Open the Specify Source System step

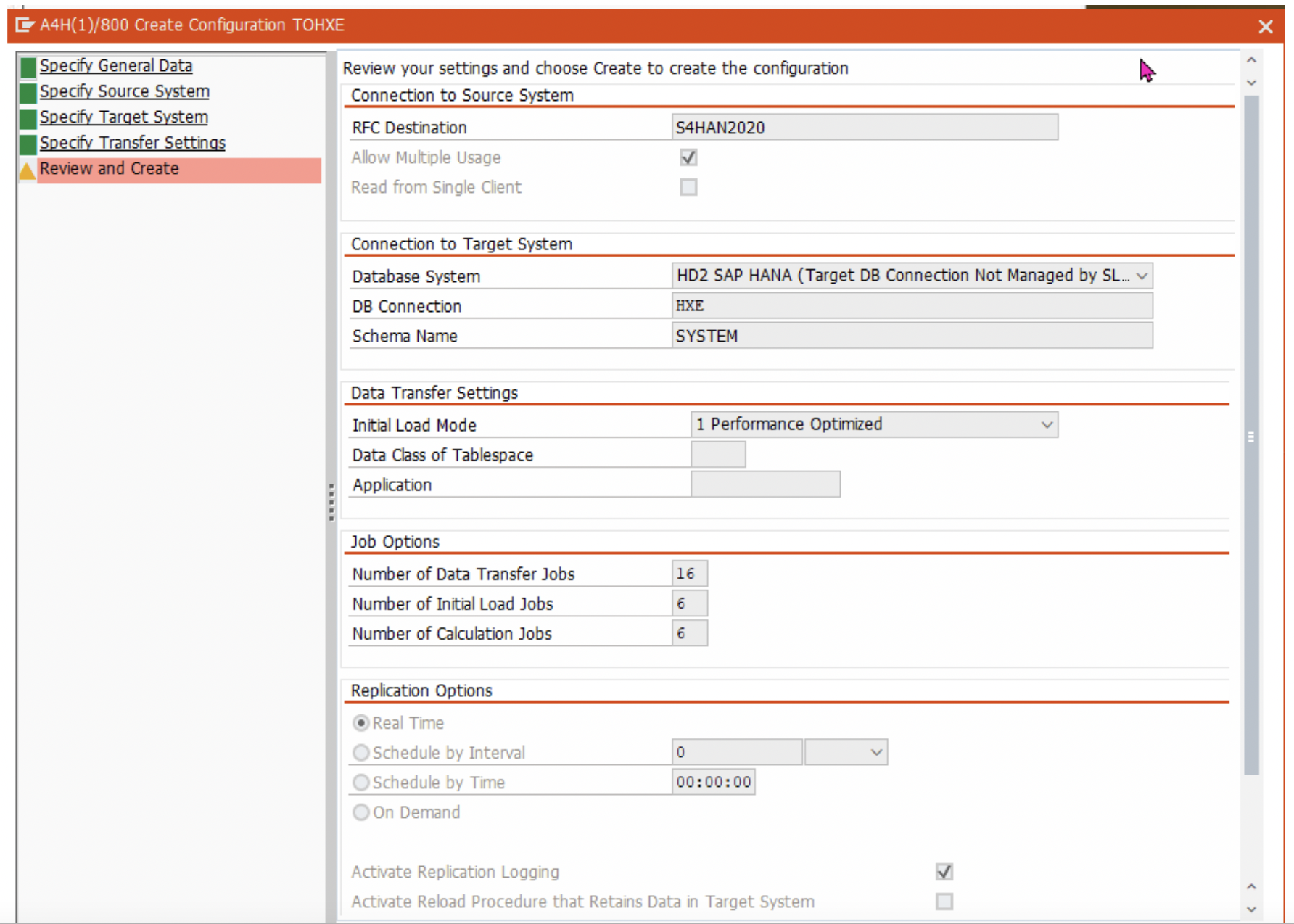125,91
